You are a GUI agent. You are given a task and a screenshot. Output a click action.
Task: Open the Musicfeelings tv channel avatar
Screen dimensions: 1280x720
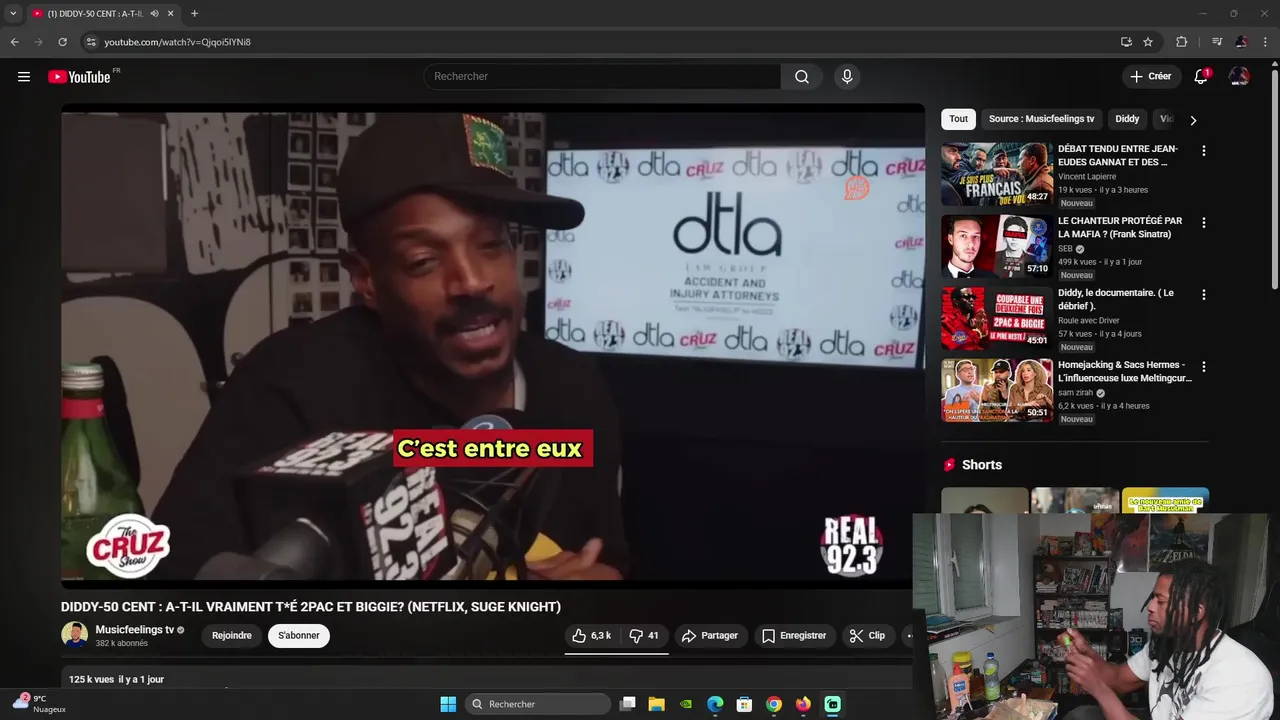click(x=74, y=635)
